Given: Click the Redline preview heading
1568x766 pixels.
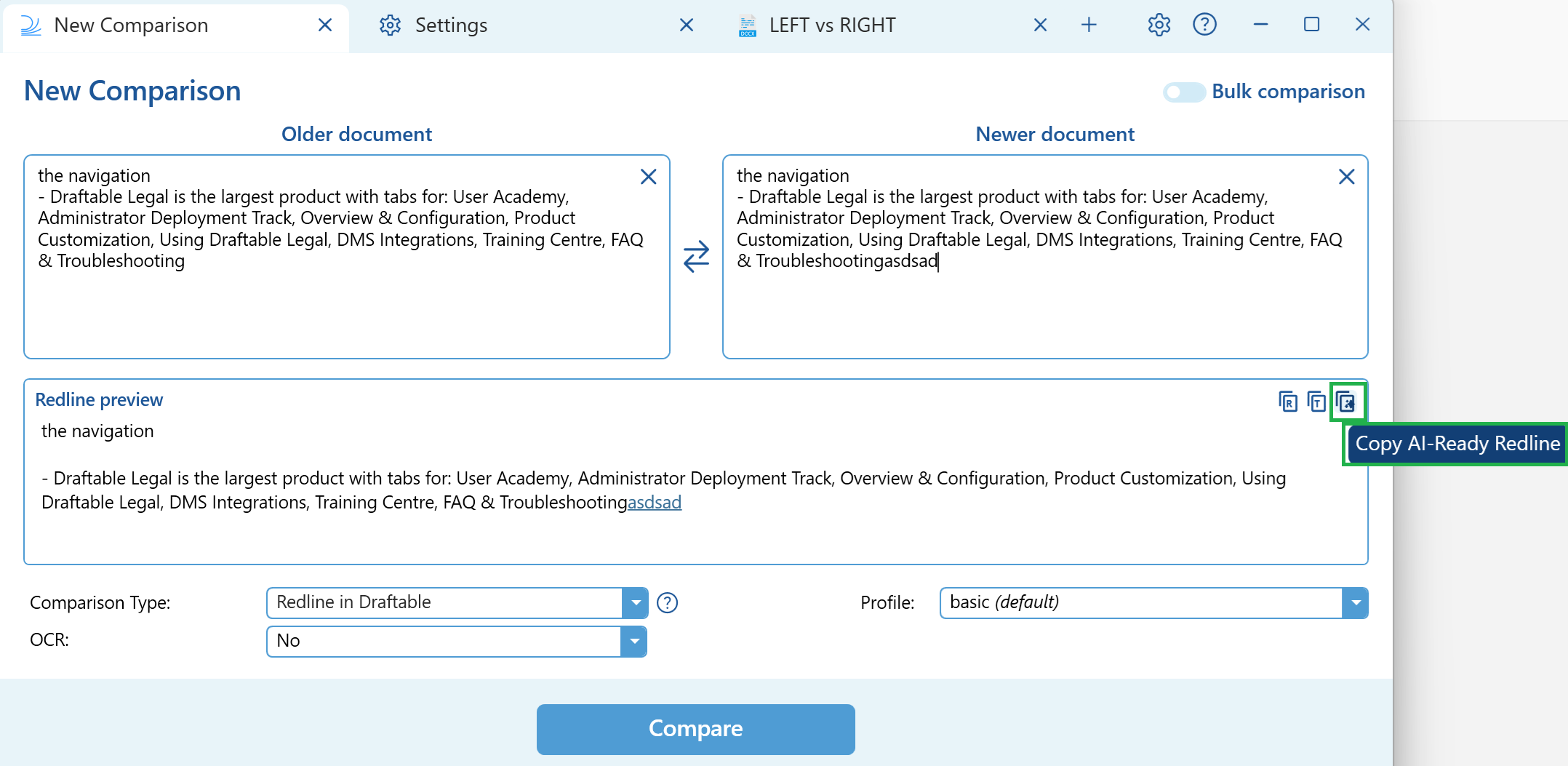Looking at the screenshot, I should (x=99, y=400).
